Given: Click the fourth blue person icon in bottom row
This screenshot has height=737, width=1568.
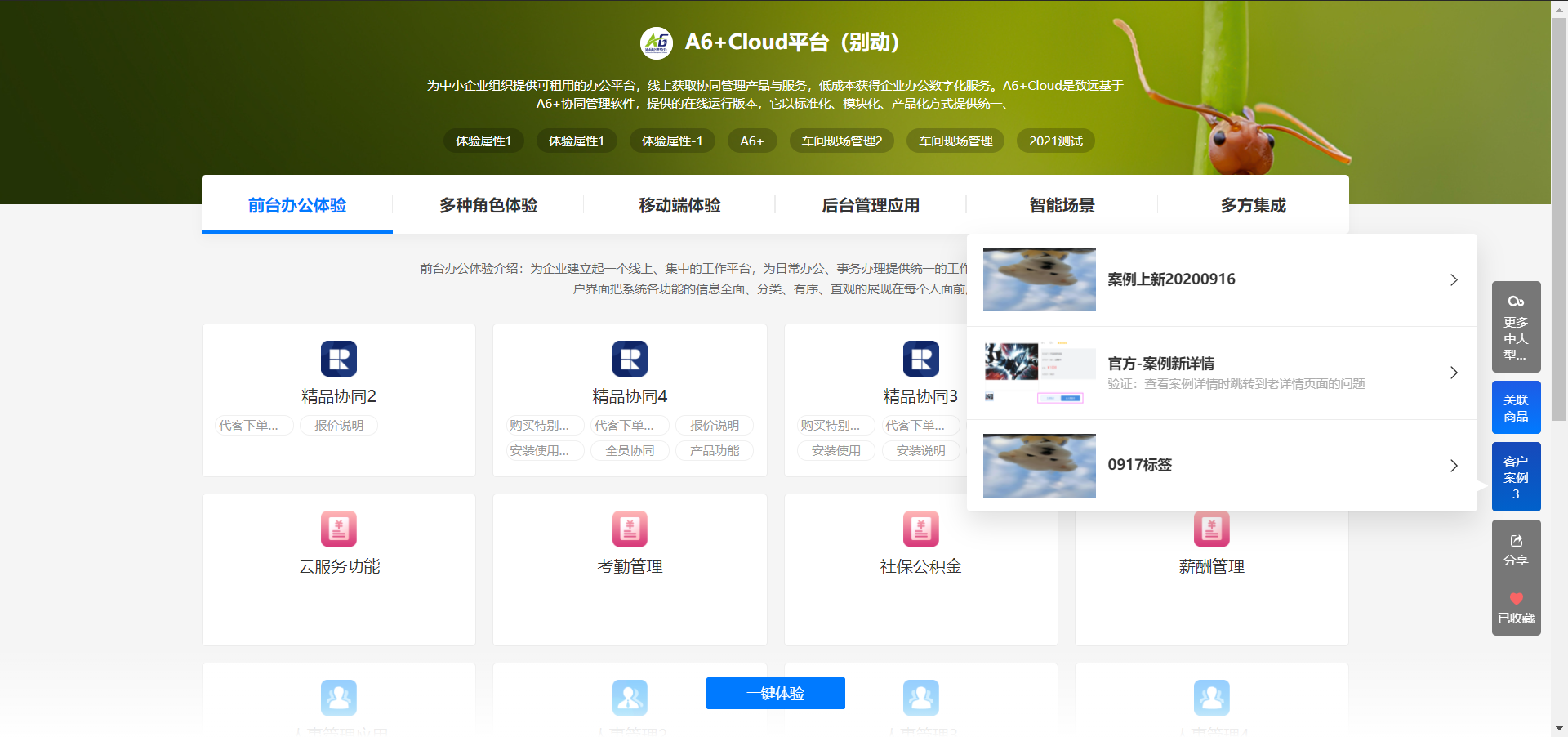Looking at the screenshot, I should [x=1211, y=698].
